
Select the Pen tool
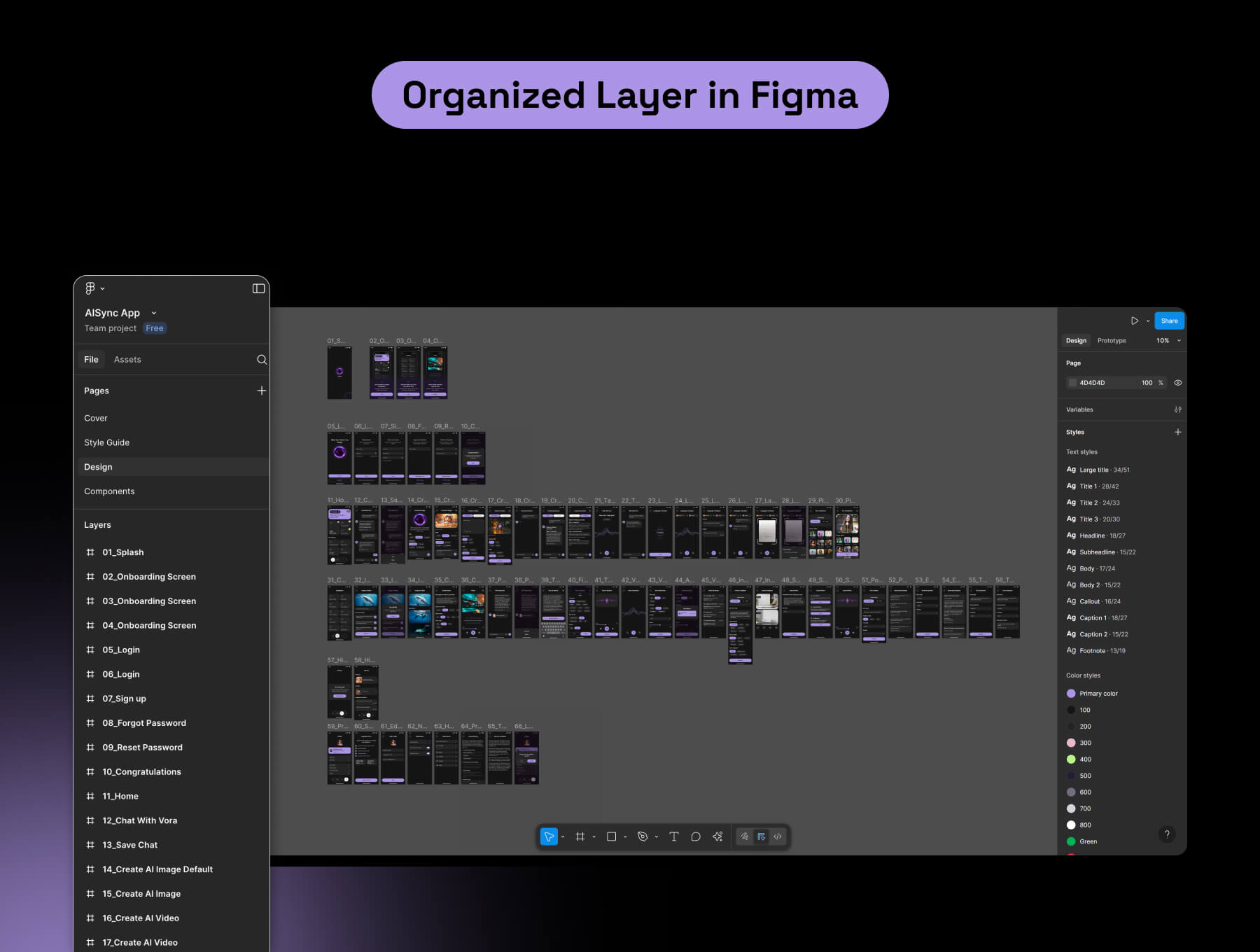[643, 836]
